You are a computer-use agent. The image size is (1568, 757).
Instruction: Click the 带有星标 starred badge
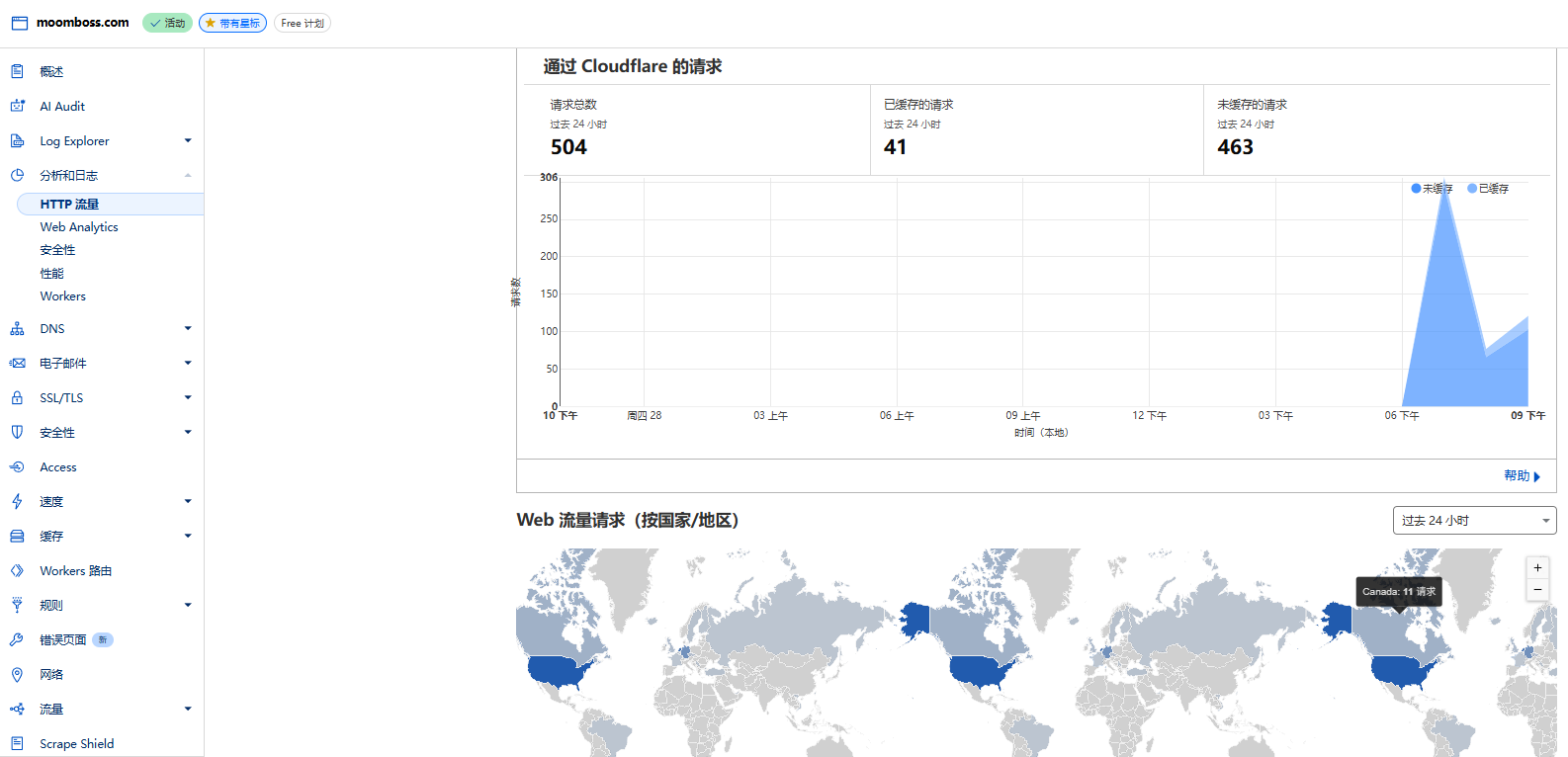point(232,23)
